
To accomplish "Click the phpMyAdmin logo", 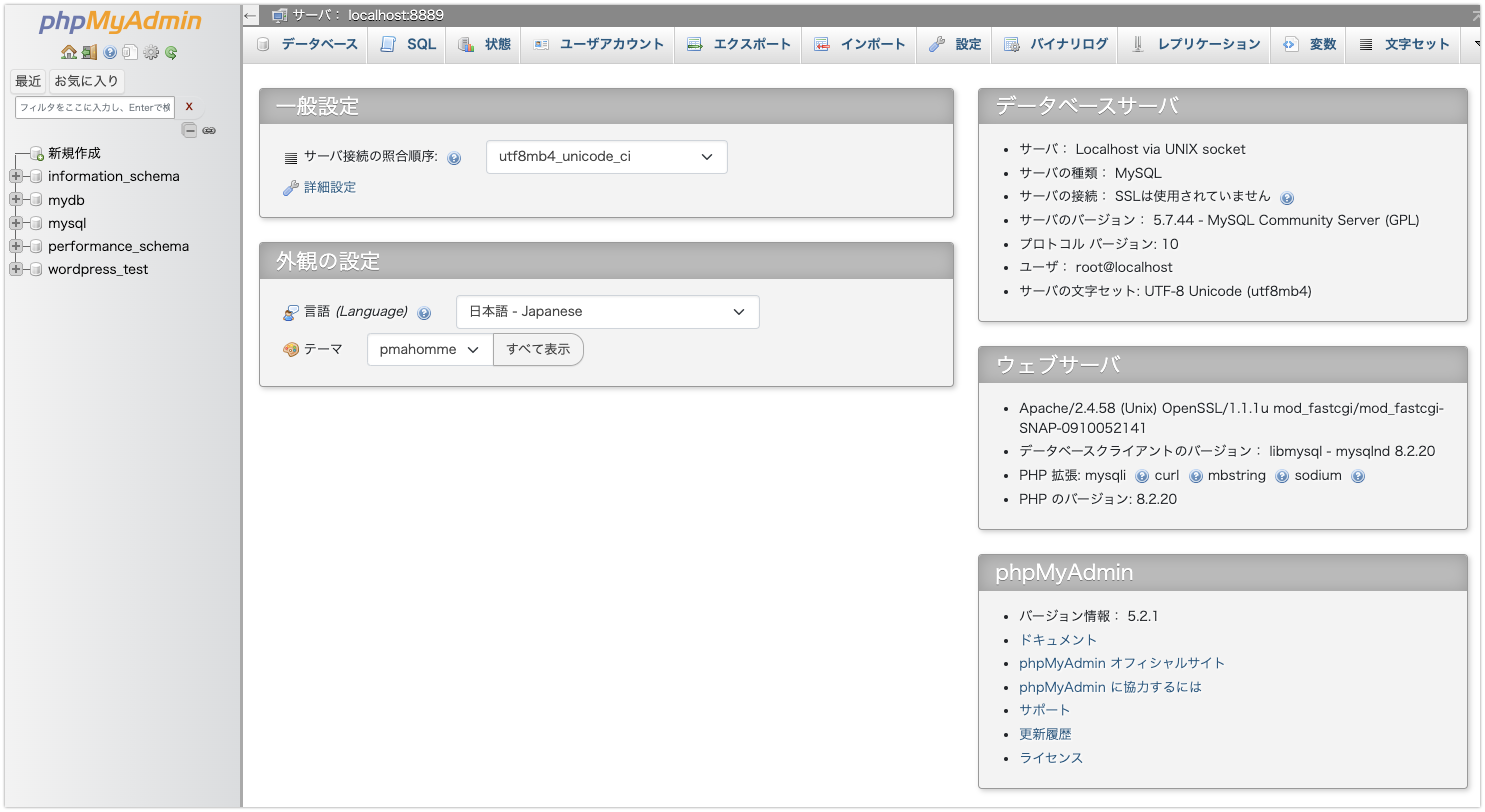I will 120,21.
